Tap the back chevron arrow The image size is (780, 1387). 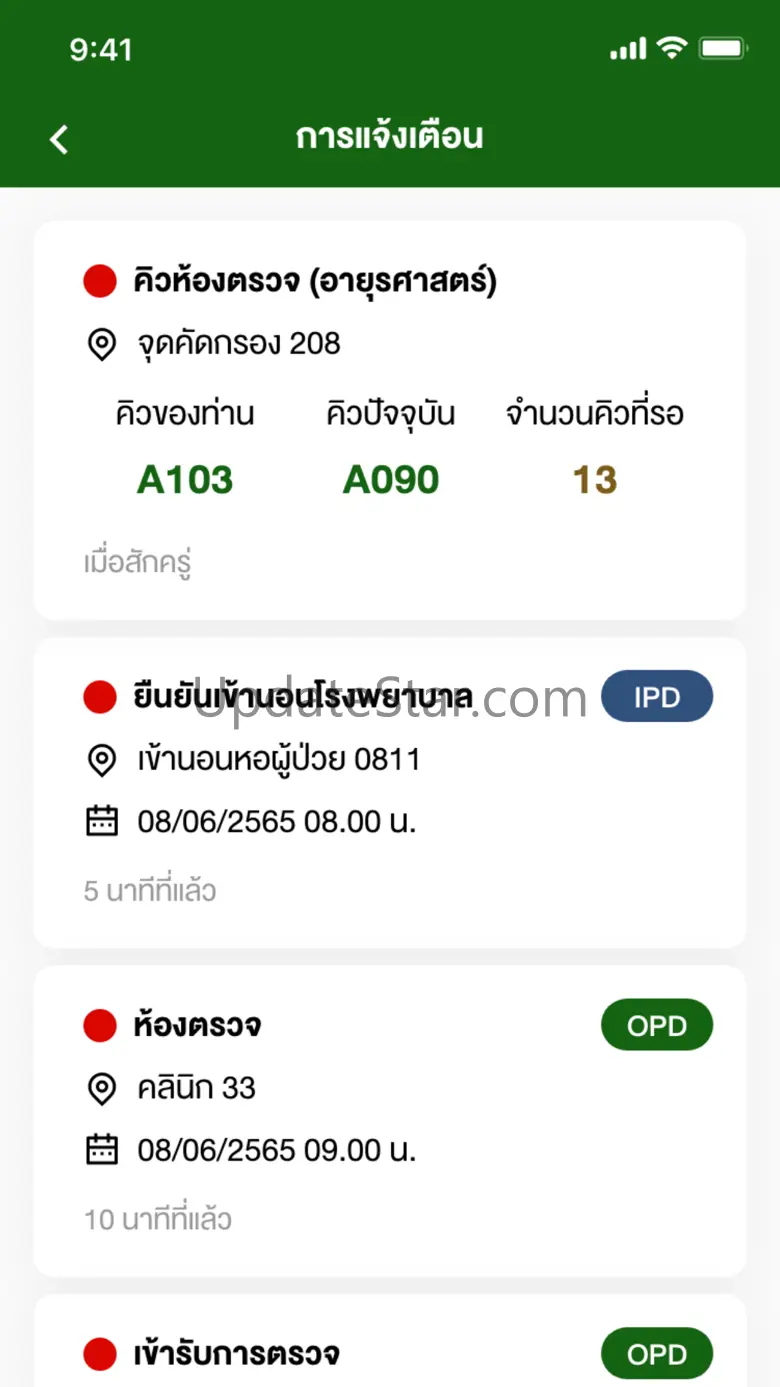(59, 139)
